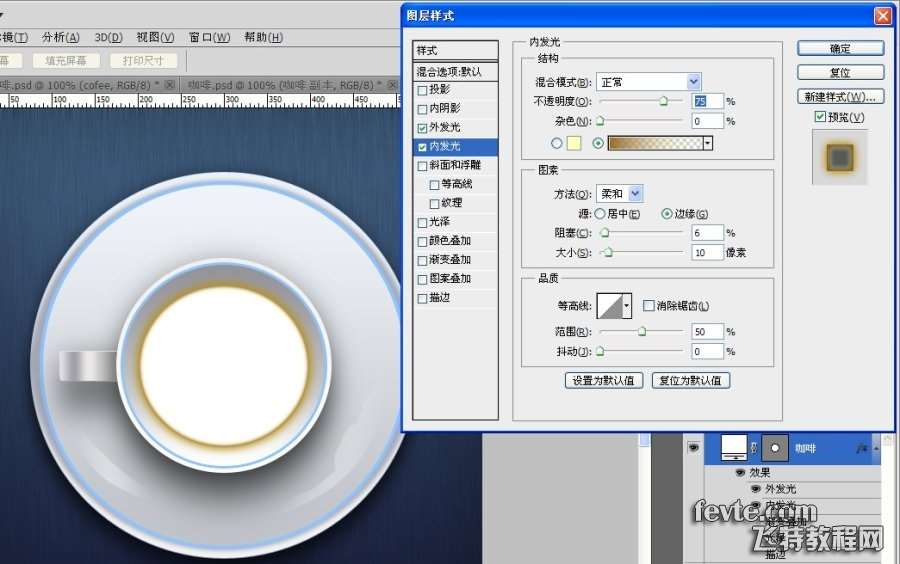Enable the 描边 style checkbox
900x564 pixels.
(x=422, y=298)
